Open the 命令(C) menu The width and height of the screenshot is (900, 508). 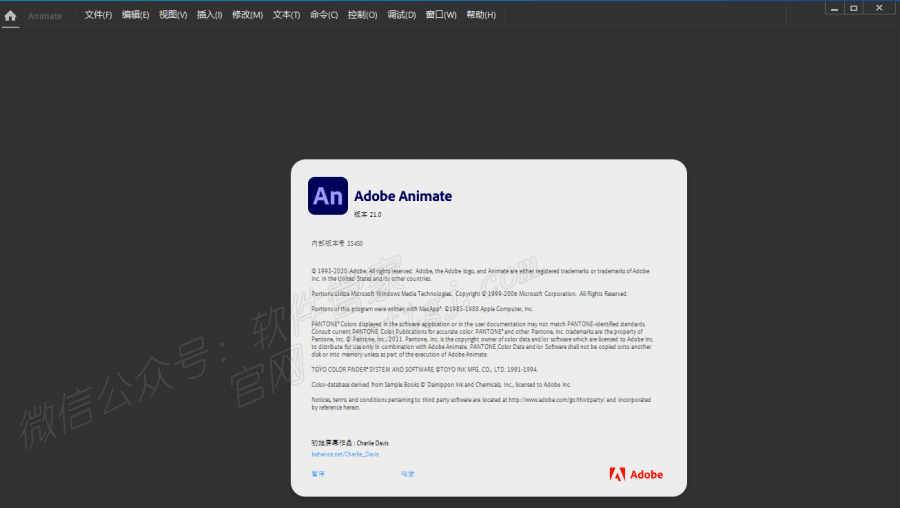click(x=324, y=15)
